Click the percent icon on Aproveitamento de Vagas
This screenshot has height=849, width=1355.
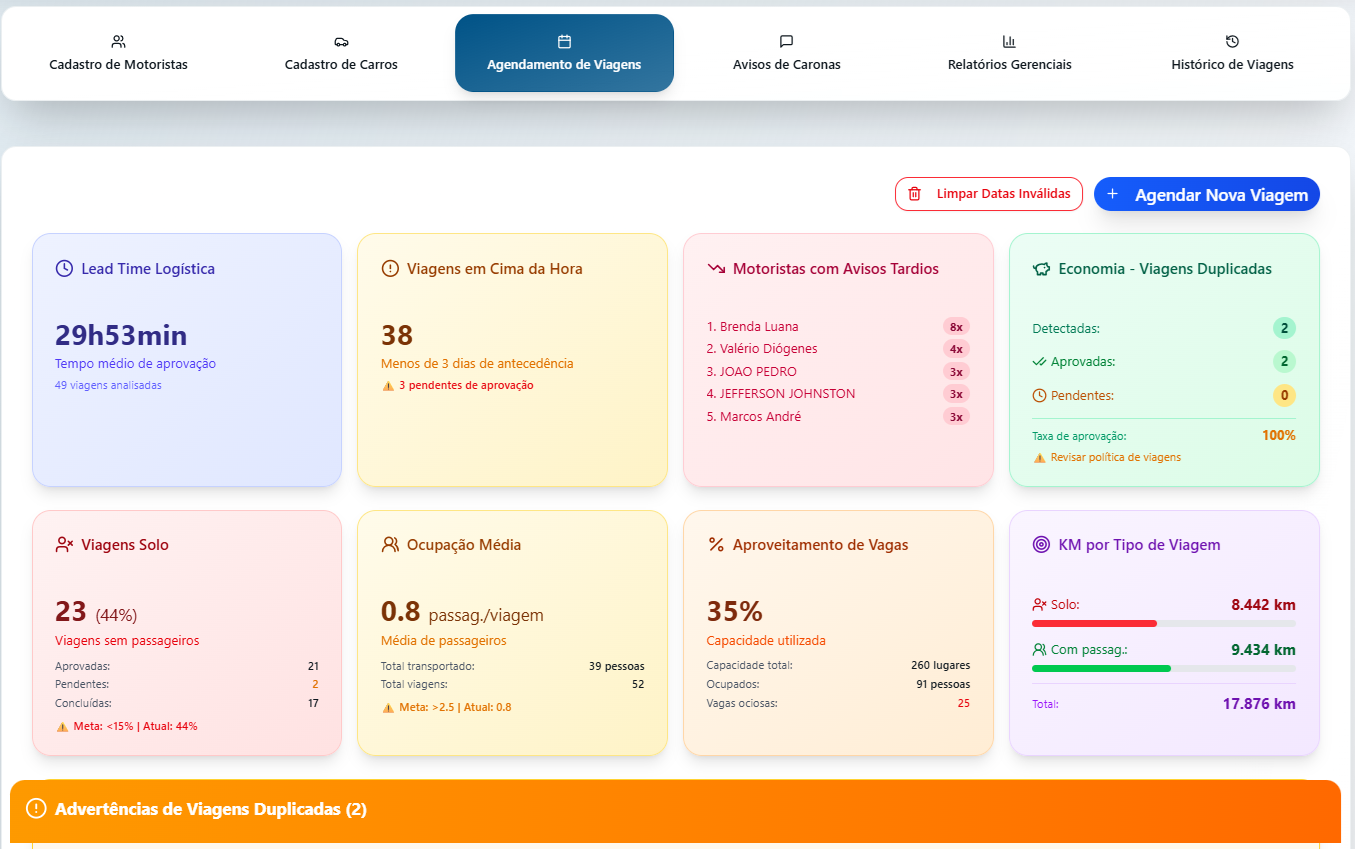[716, 545]
